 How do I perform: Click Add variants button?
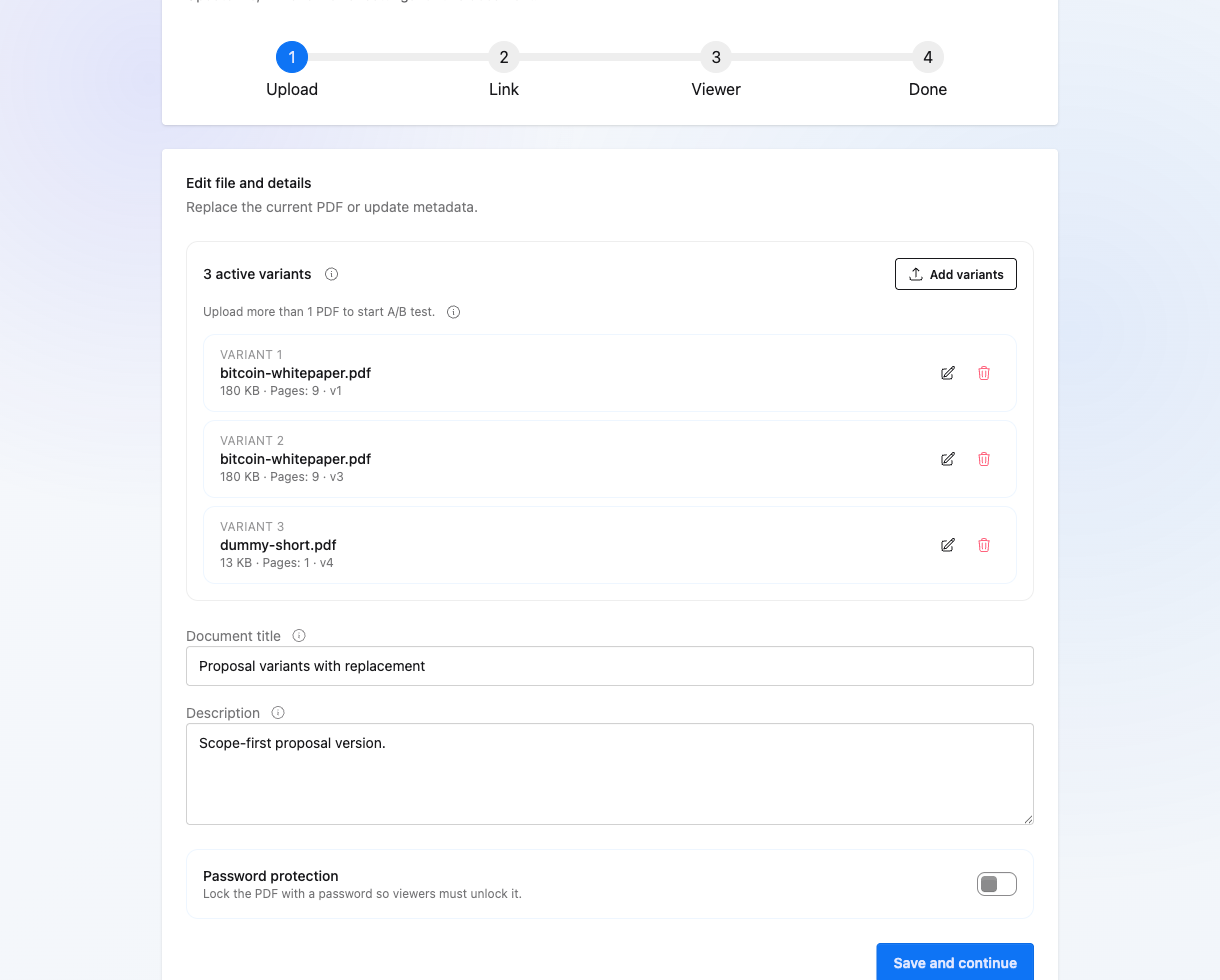click(955, 274)
